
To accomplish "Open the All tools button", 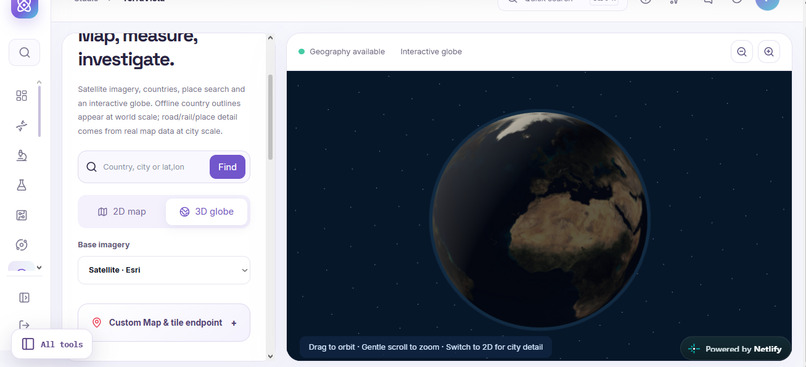I will (52, 344).
